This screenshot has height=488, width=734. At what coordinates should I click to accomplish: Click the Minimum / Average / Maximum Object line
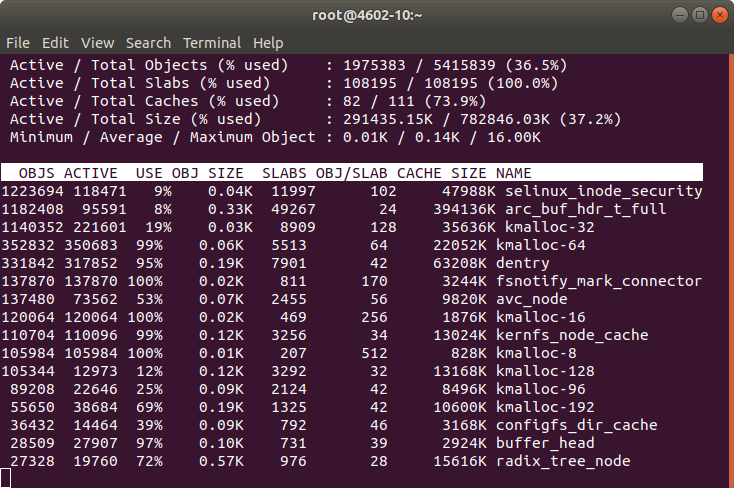click(275, 137)
